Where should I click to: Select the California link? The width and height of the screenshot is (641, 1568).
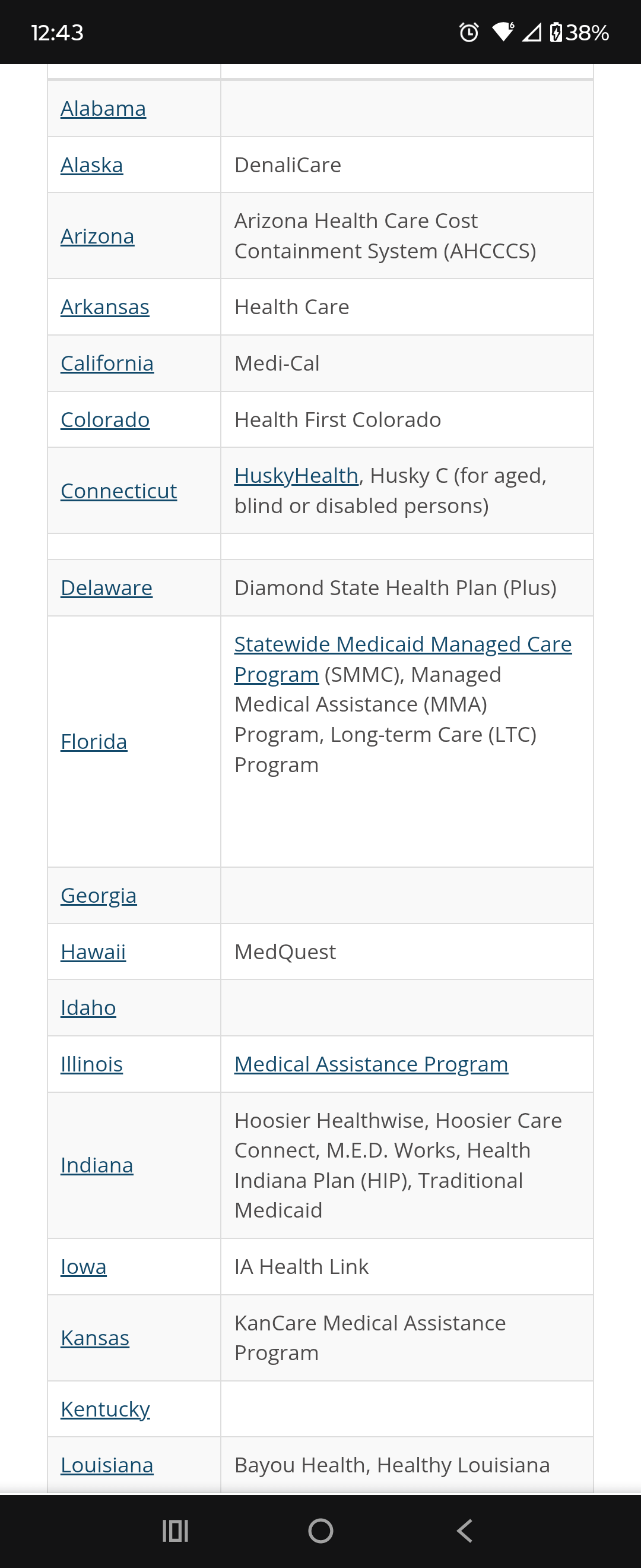(x=107, y=363)
